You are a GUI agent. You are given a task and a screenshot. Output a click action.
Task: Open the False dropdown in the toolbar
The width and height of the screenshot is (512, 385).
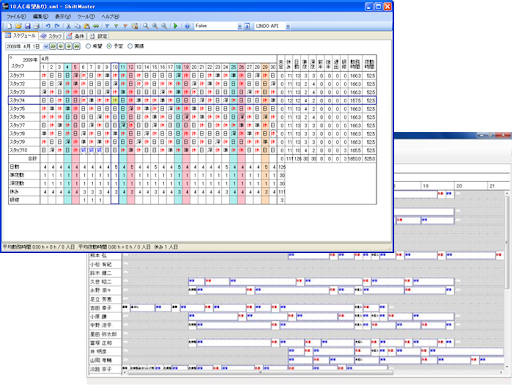click(x=240, y=26)
